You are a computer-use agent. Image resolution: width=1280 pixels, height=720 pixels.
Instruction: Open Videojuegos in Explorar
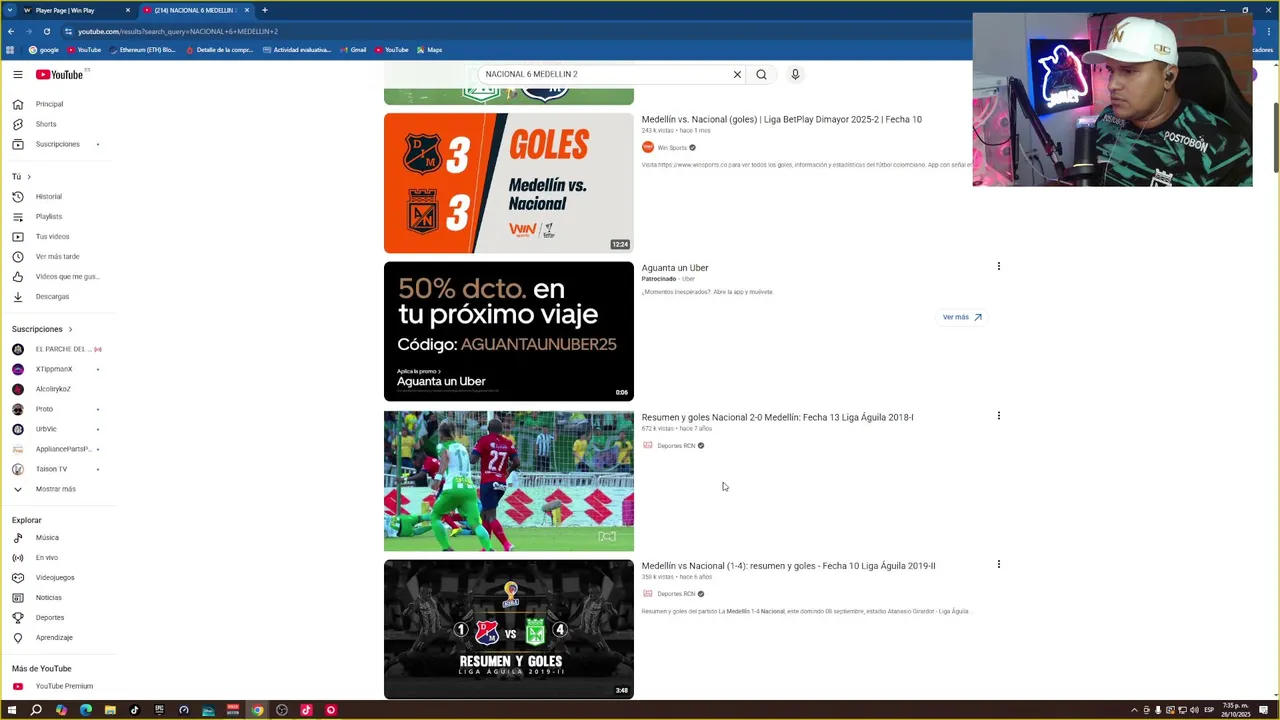coord(57,577)
